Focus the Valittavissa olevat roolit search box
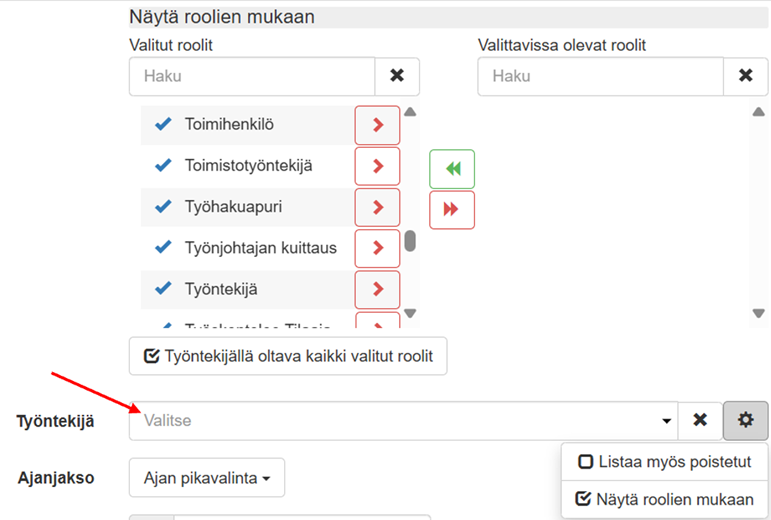Image resolution: width=771 pixels, height=520 pixels. 600,76
